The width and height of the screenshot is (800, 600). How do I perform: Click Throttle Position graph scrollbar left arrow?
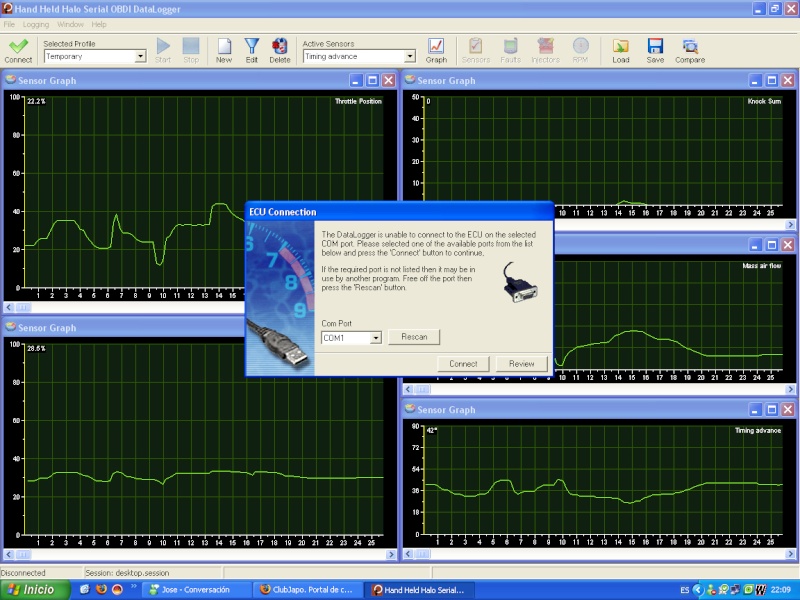tap(9, 307)
